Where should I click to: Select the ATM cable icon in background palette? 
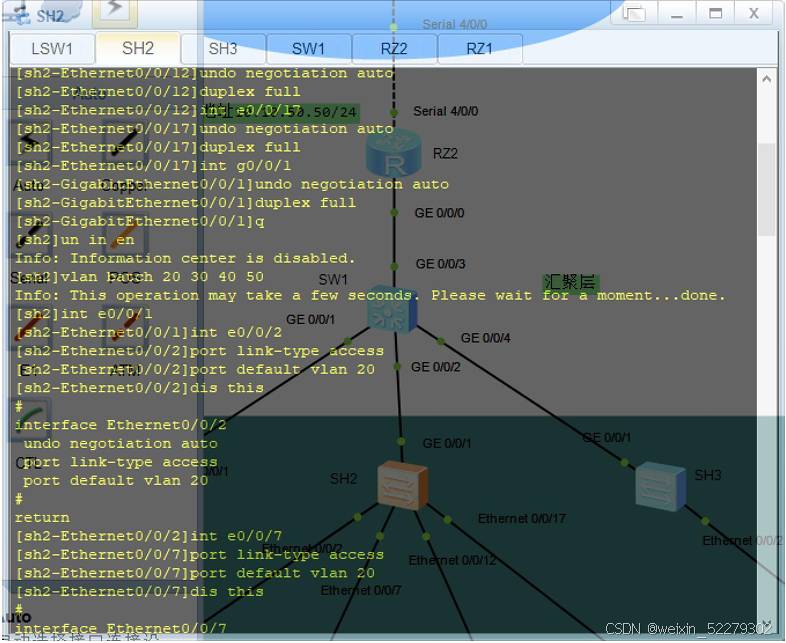123,326
